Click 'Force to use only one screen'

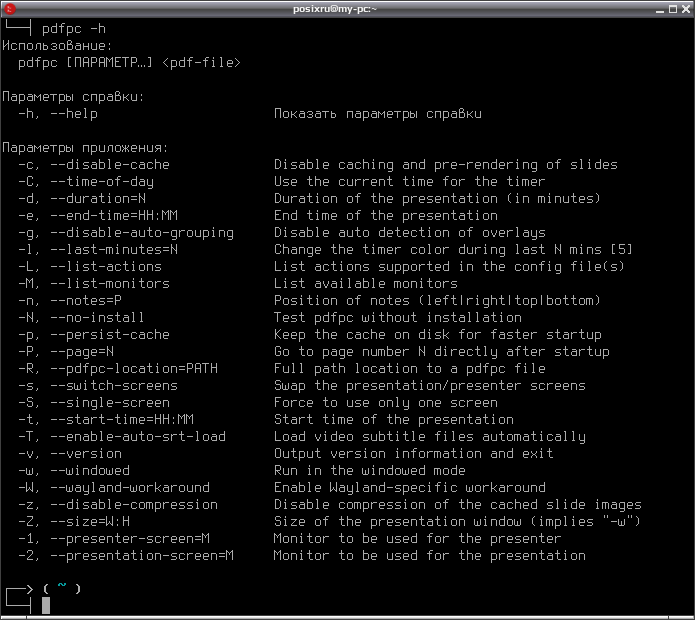[x=386, y=402]
